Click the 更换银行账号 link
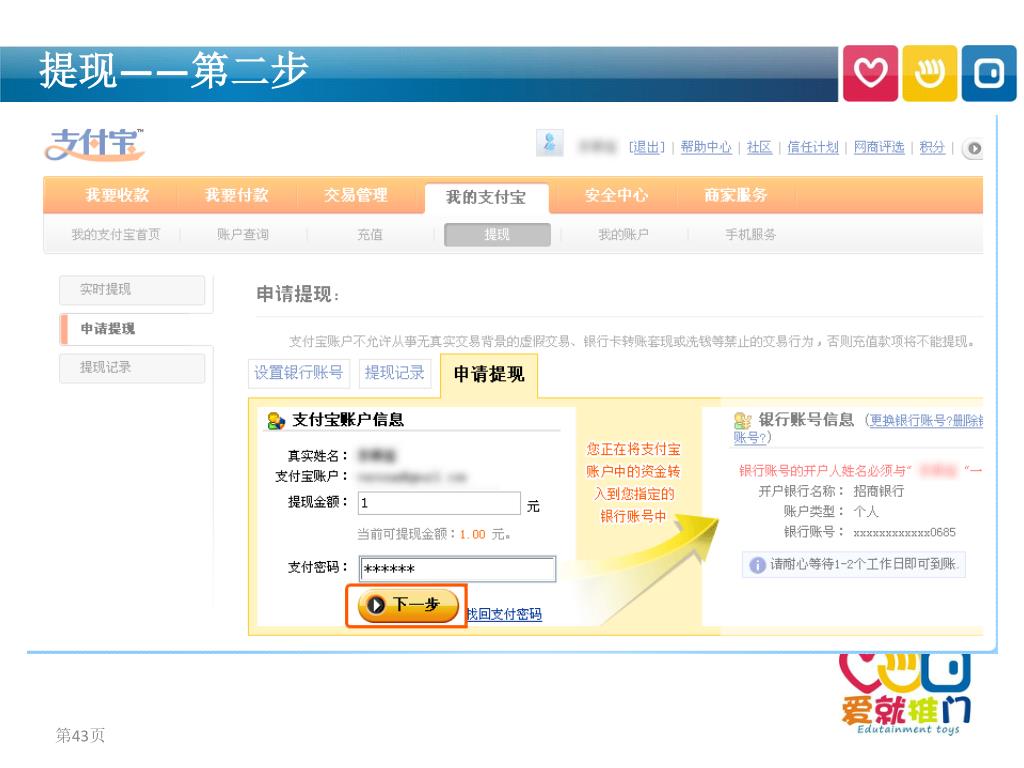The image size is (1024, 768). [908, 421]
